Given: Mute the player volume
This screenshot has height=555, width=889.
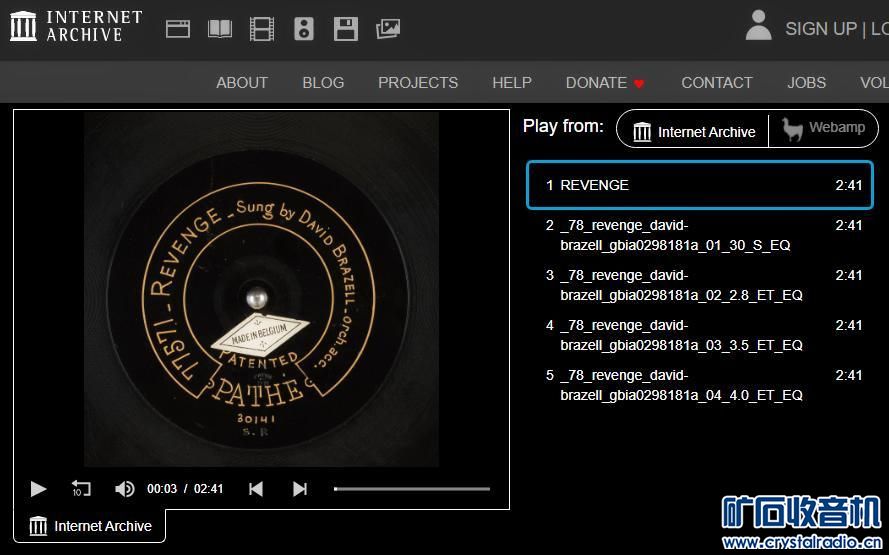Looking at the screenshot, I should (125, 489).
